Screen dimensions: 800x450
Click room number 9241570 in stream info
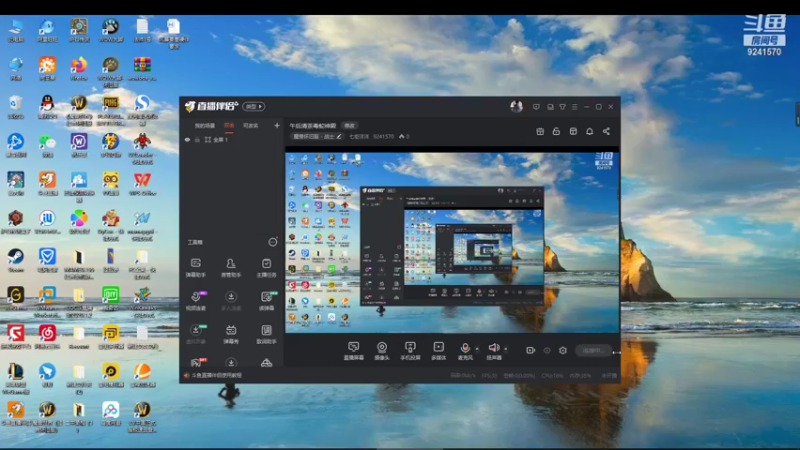383,137
